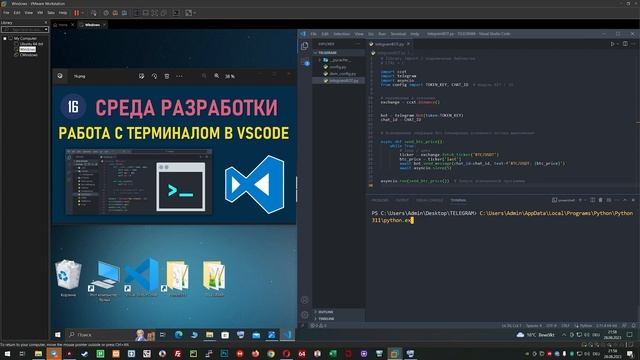Open the Run menu in VS Code

tap(382, 34)
